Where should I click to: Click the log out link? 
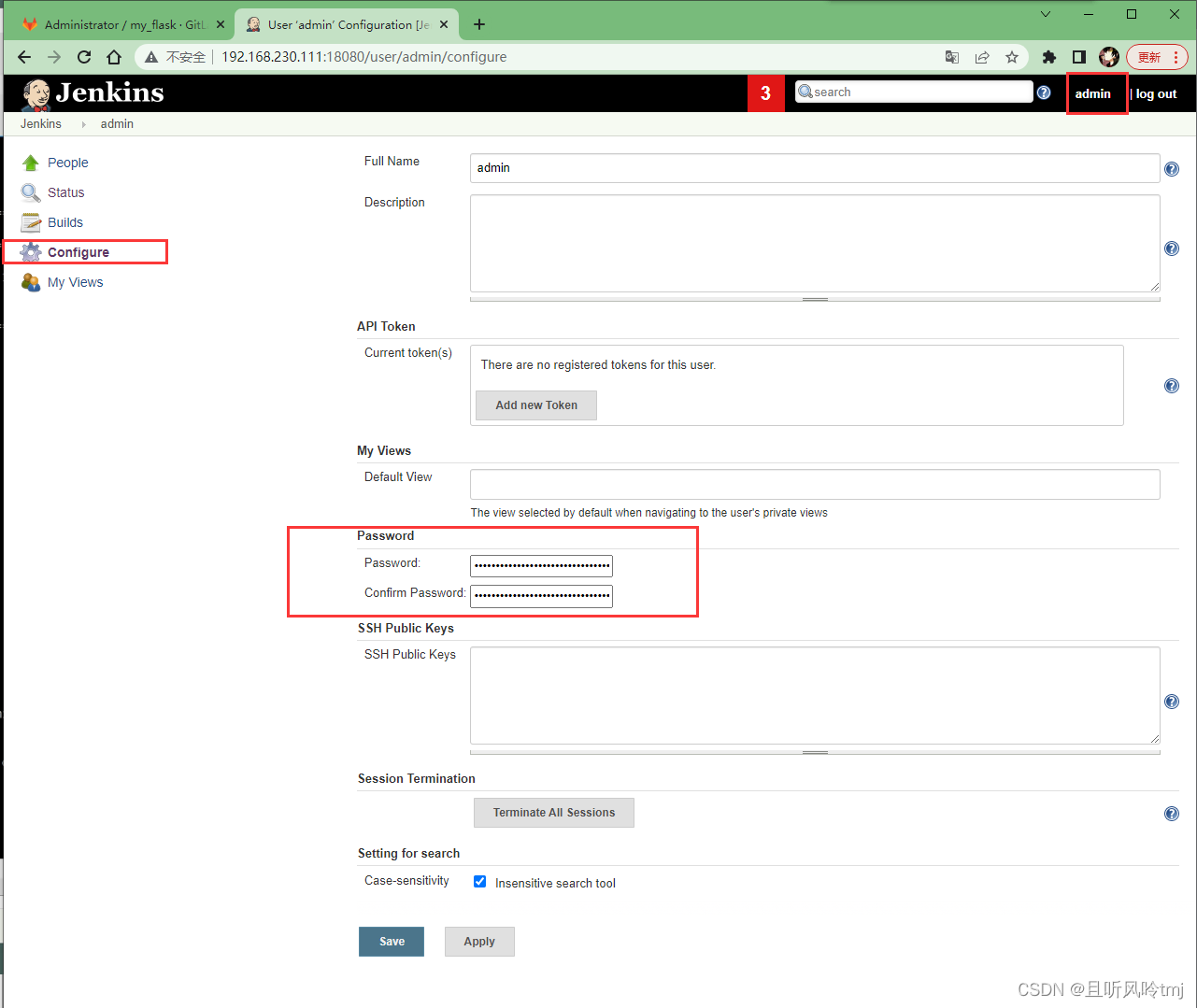(1156, 93)
